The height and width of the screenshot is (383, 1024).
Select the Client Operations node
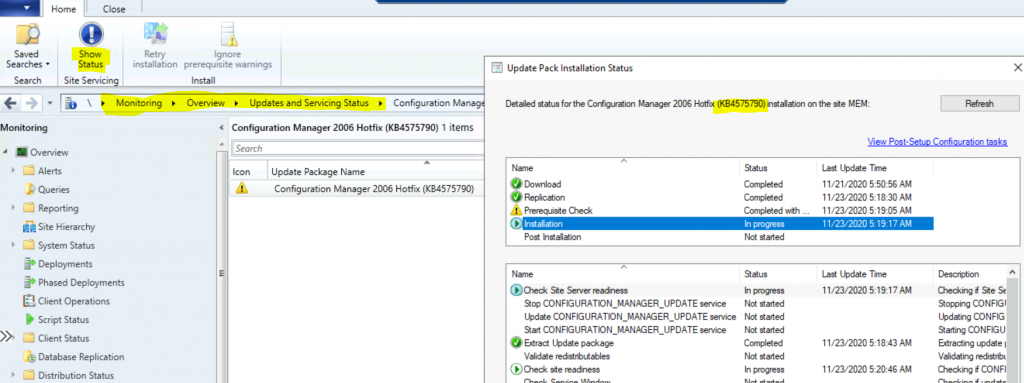[x=73, y=301]
